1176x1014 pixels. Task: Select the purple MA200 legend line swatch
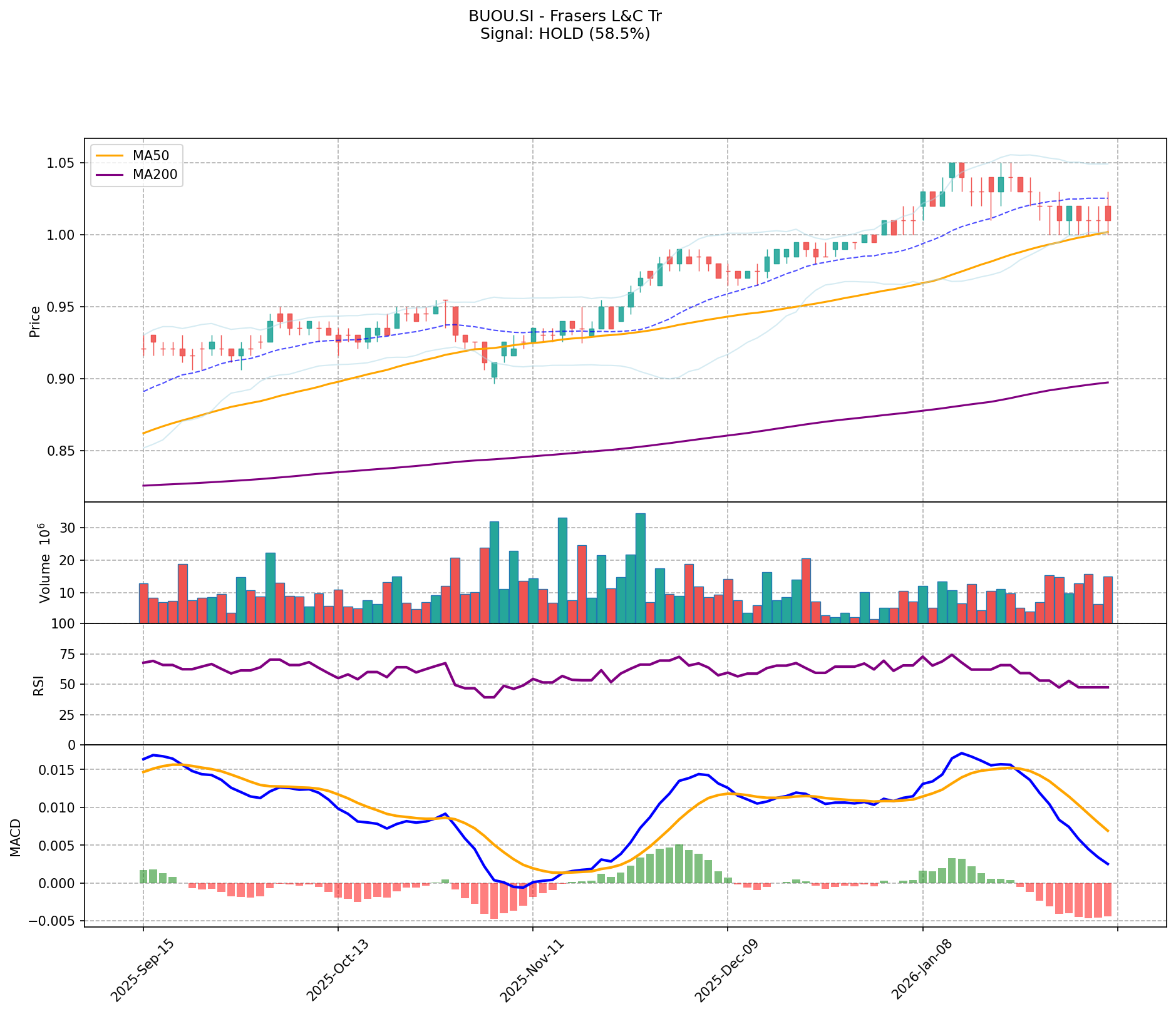(x=110, y=175)
